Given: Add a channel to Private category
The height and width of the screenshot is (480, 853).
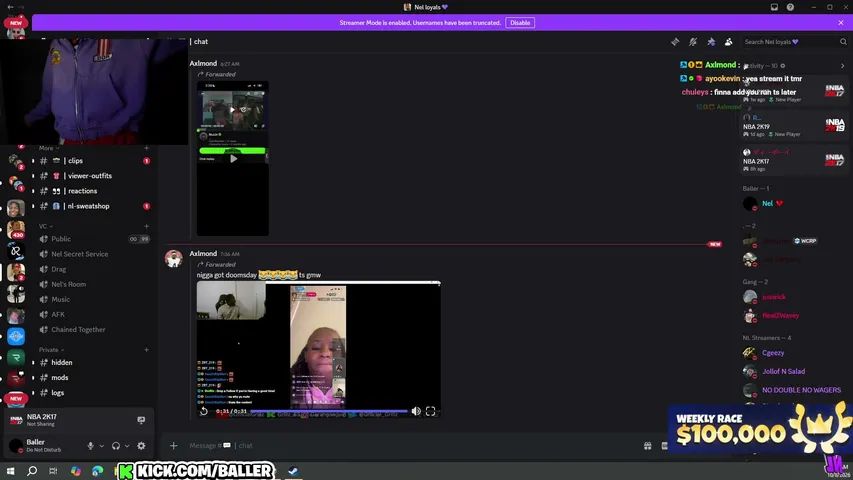Looking at the screenshot, I should pyautogui.click(x=146, y=350).
